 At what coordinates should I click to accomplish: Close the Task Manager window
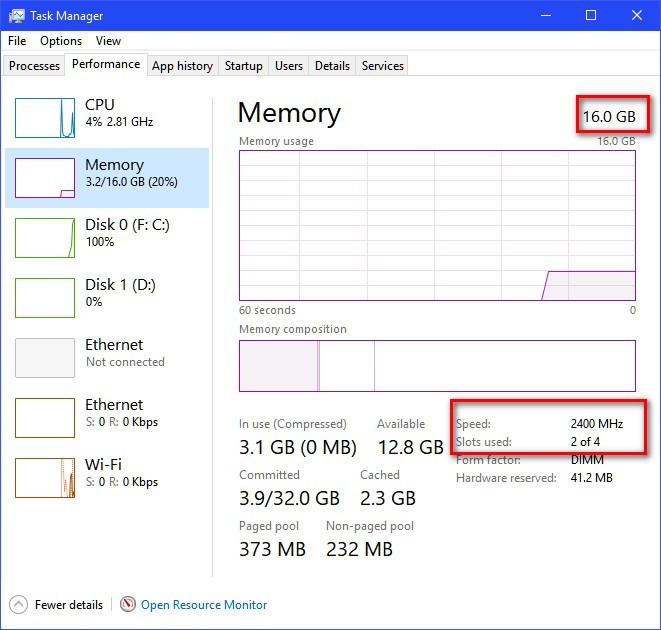(637, 16)
